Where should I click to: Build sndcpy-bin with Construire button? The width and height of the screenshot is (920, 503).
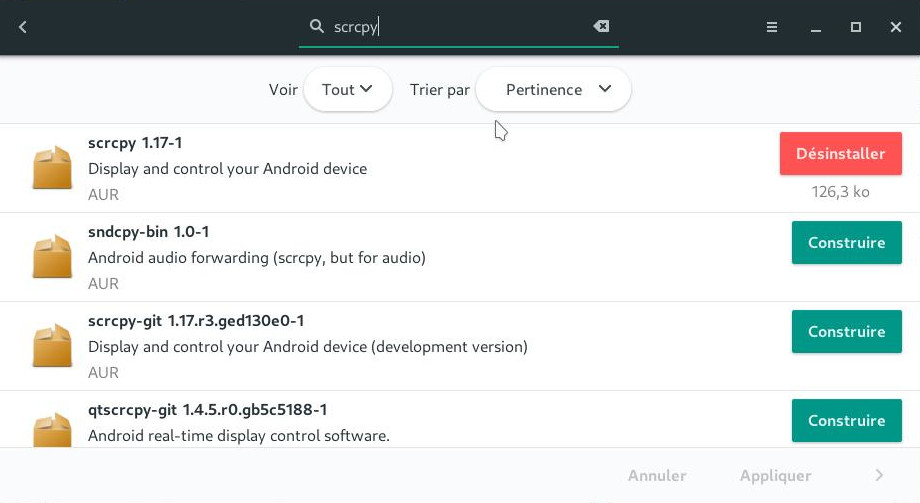click(x=846, y=242)
